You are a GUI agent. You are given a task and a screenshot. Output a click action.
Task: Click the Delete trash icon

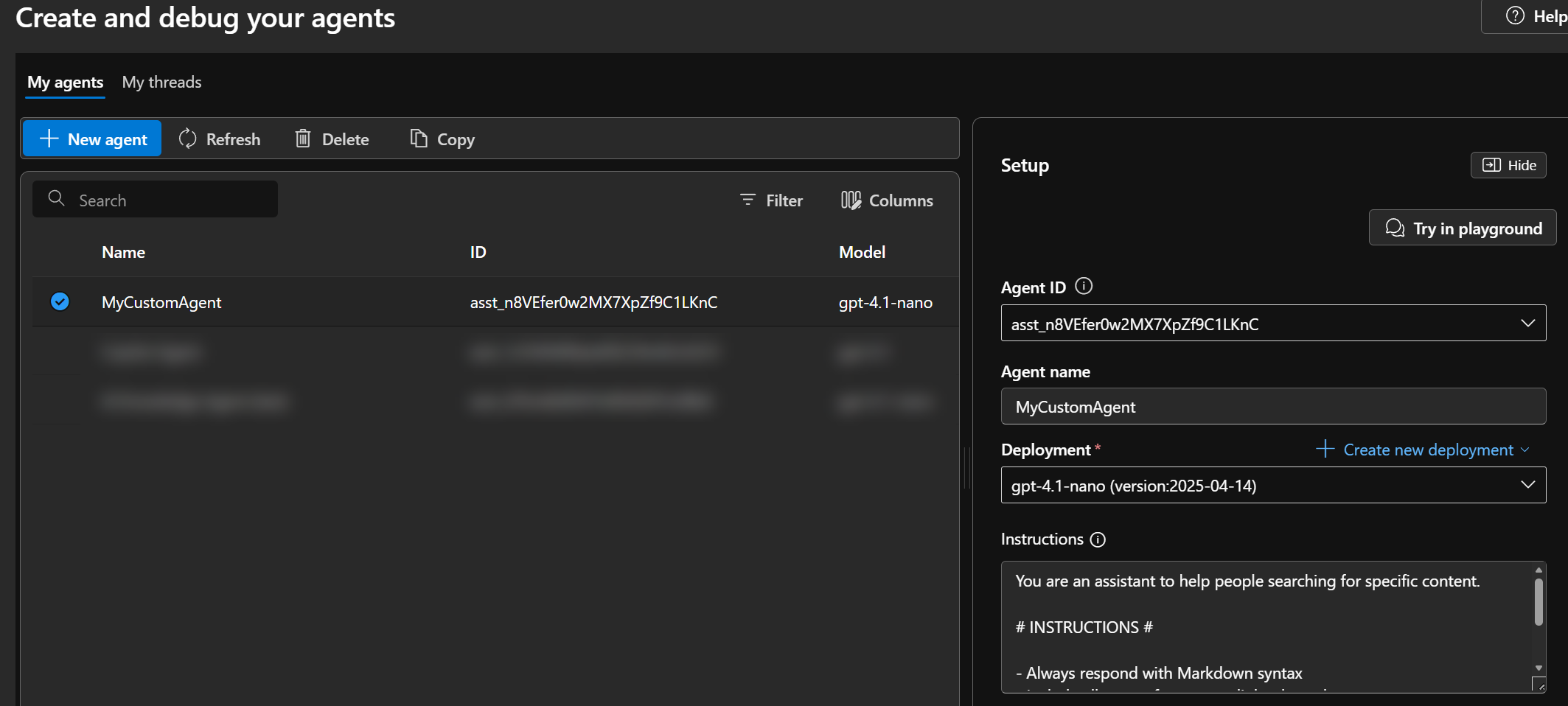click(303, 139)
